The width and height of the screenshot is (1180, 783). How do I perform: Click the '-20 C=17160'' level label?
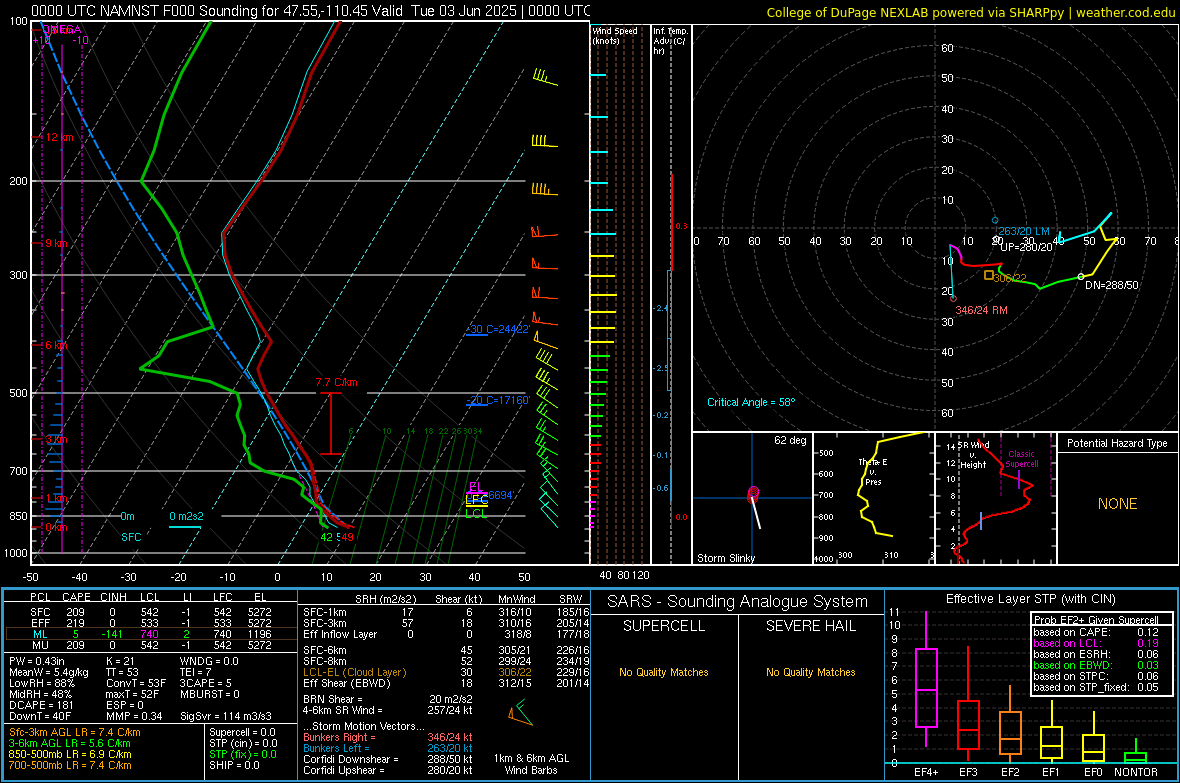pos(498,400)
